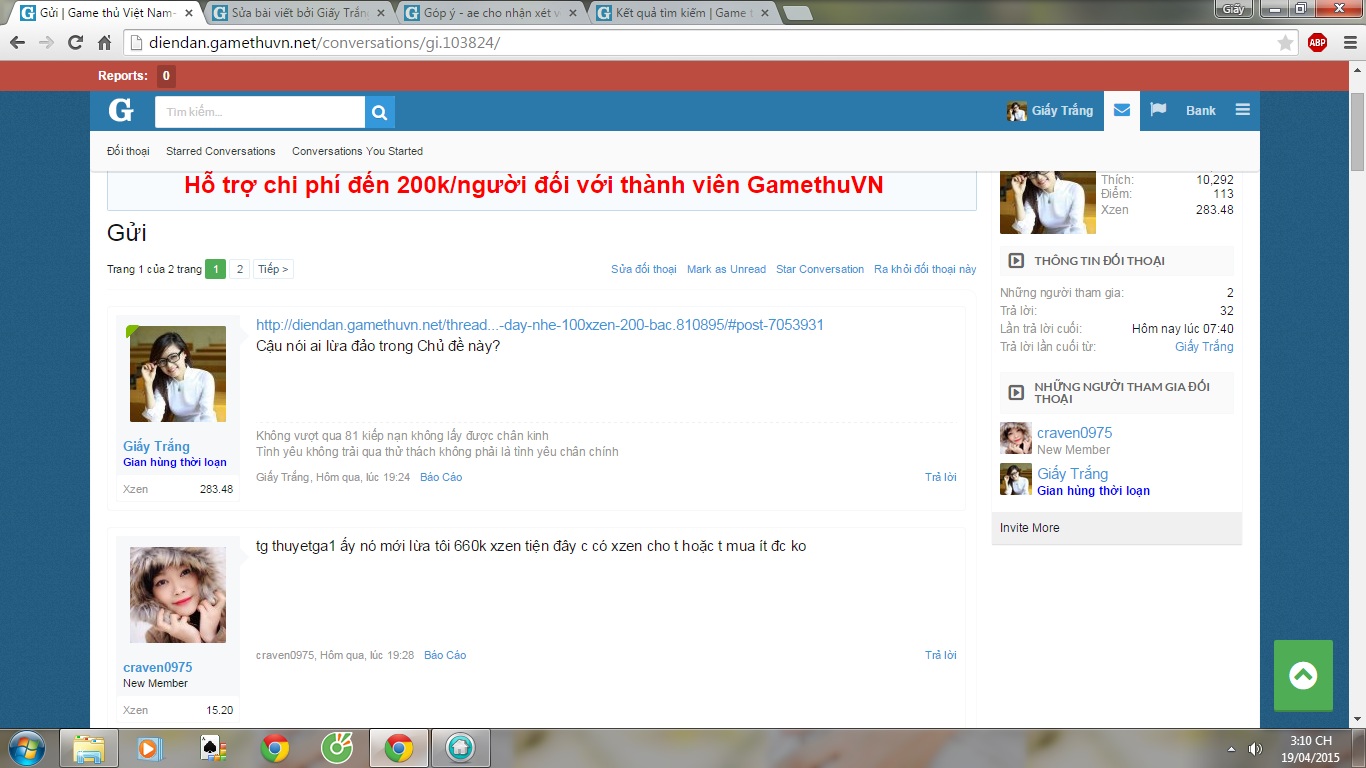The height and width of the screenshot is (768, 1366).
Task: Collapse the Thông tin đối thoại panel
Action: 1016,261
